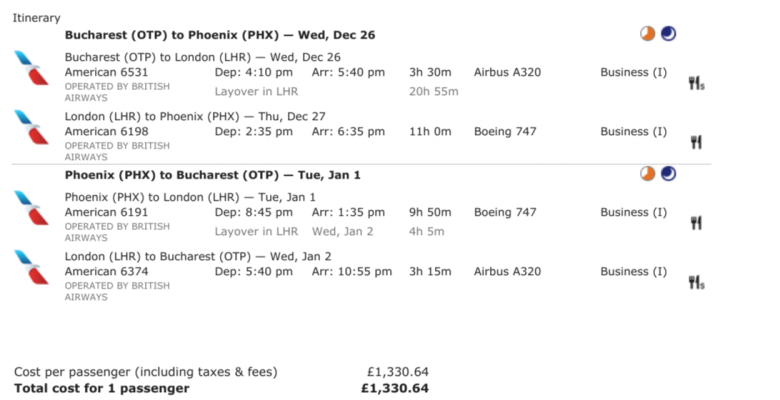Click the meal and snack icon for flight American 6374
Screen dimensions: 780x400
click(696, 283)
